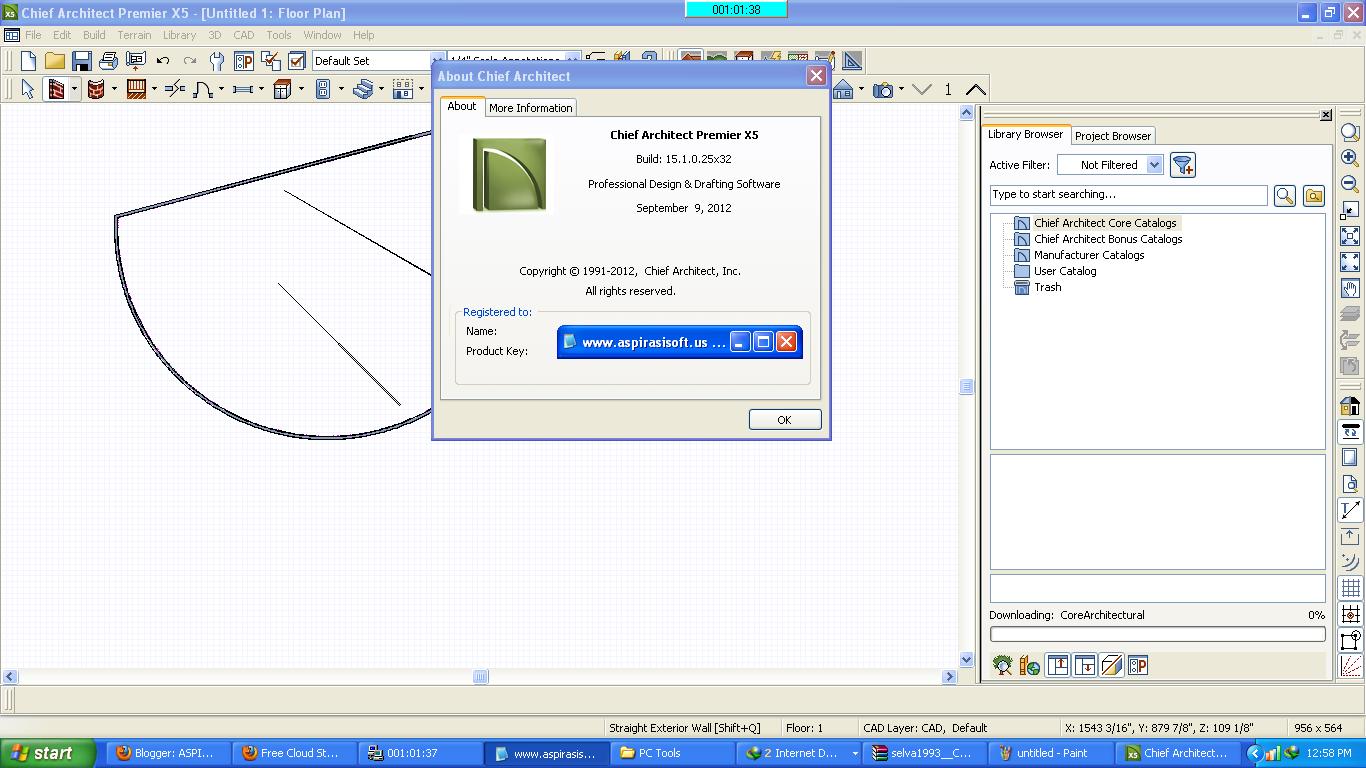
Task: Switch to the Project Browser tab
Action: coord(1113,136)
